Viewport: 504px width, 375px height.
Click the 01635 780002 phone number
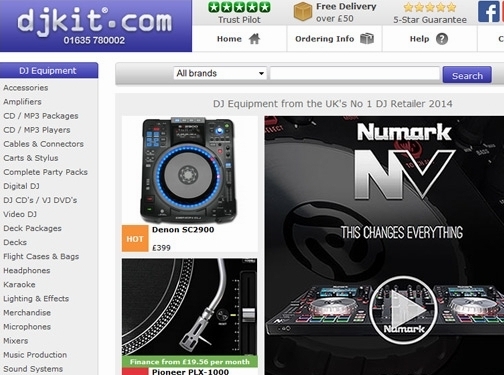94,40
